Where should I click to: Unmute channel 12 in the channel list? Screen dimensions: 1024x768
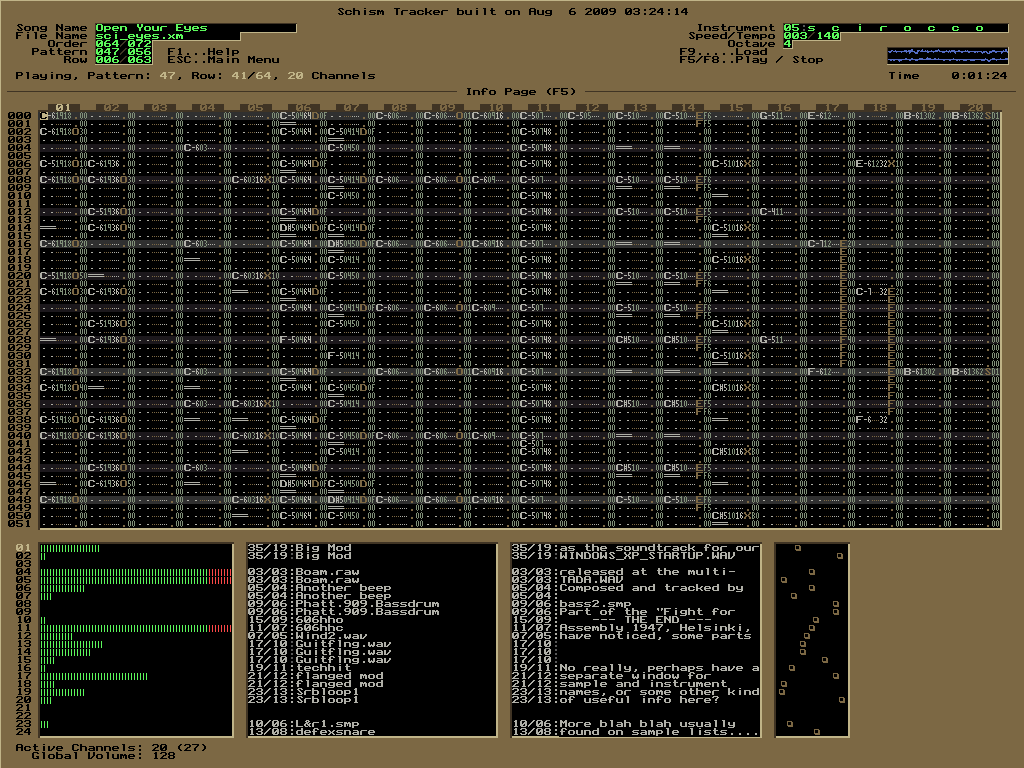pyautogui.click(x=25, y=634)
